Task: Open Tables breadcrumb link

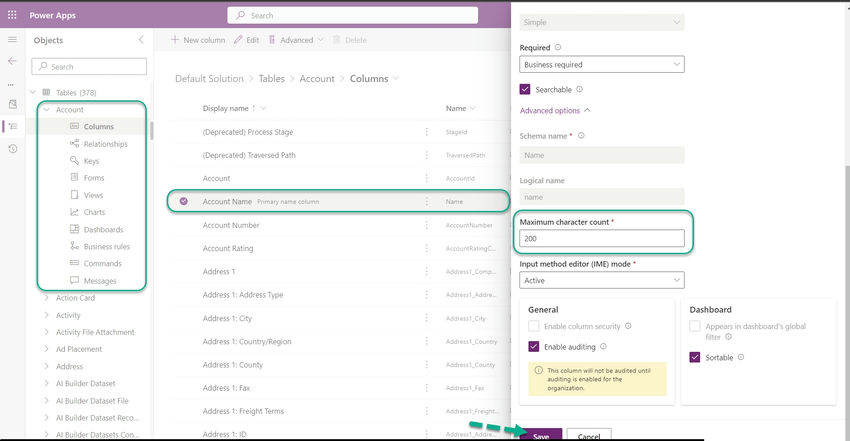Action: coord(272,79)
